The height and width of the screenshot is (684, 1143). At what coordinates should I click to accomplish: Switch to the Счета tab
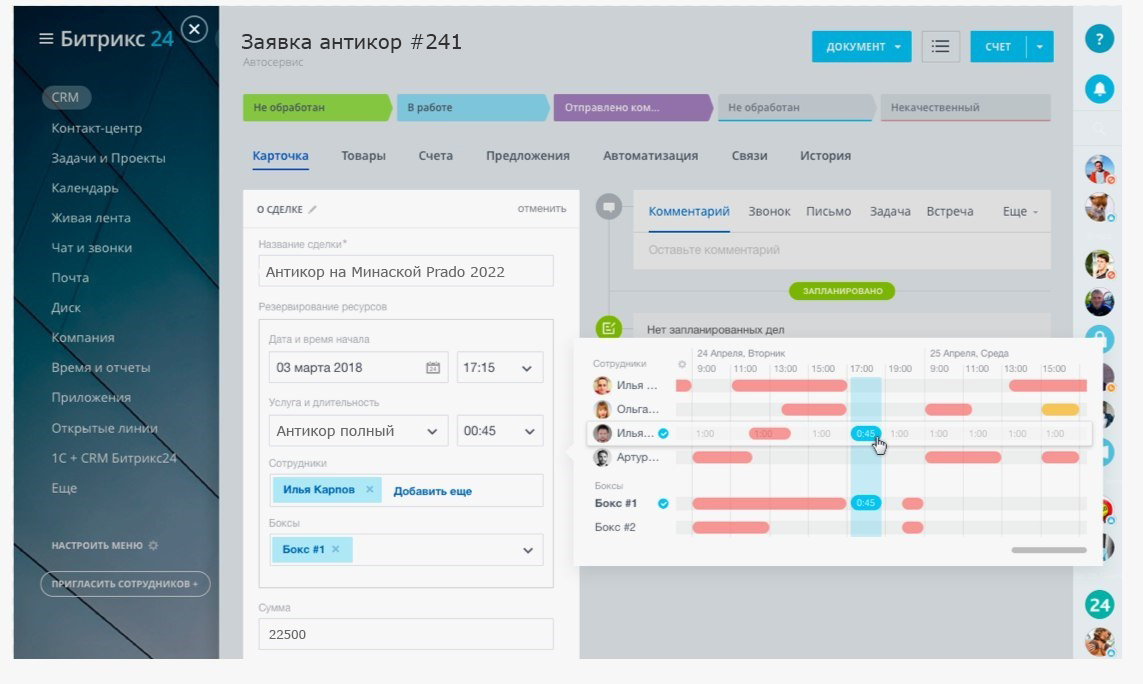(435, 155)
